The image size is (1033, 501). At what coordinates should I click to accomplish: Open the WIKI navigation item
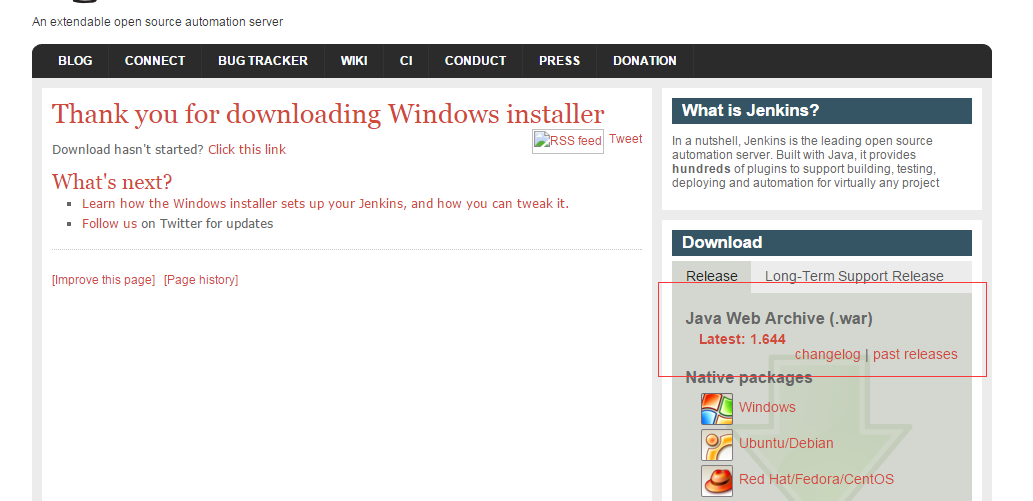(354, 61)
